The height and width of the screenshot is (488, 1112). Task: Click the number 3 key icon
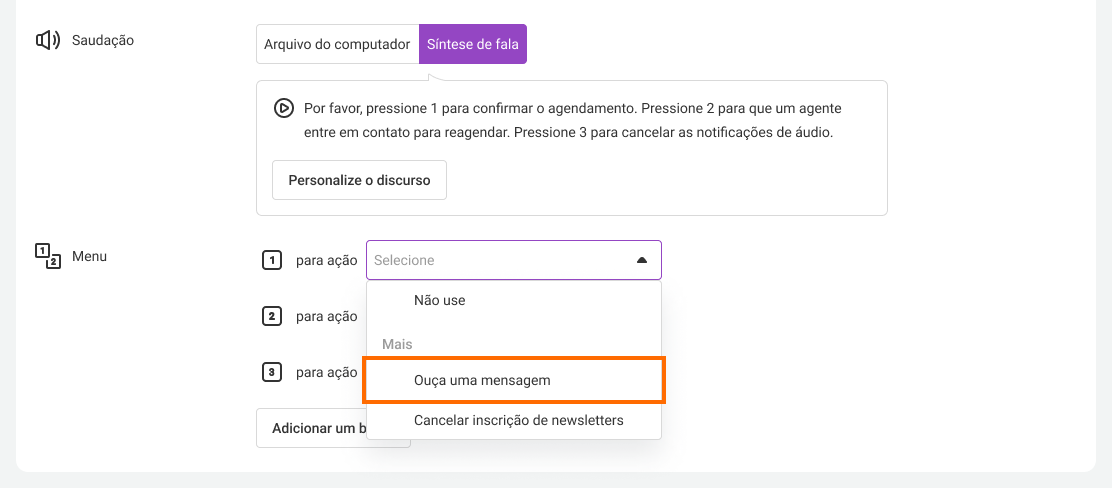pyautogui.click(x=272, y=372)
